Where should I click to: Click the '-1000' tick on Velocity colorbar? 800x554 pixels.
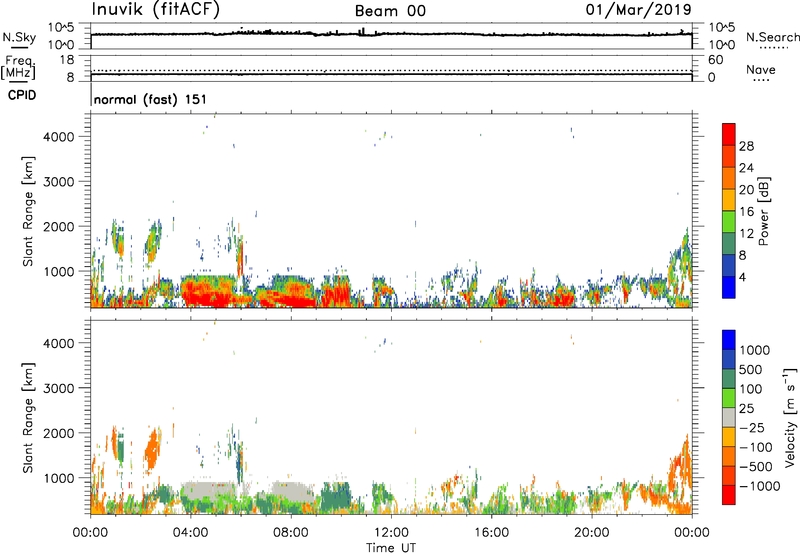tap(760, 486)
